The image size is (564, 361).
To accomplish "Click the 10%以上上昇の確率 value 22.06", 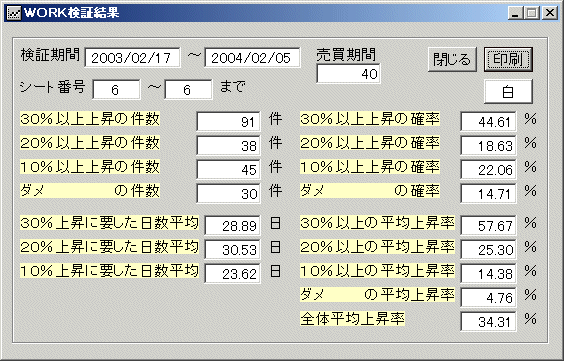I will click(x=488, y=169).
